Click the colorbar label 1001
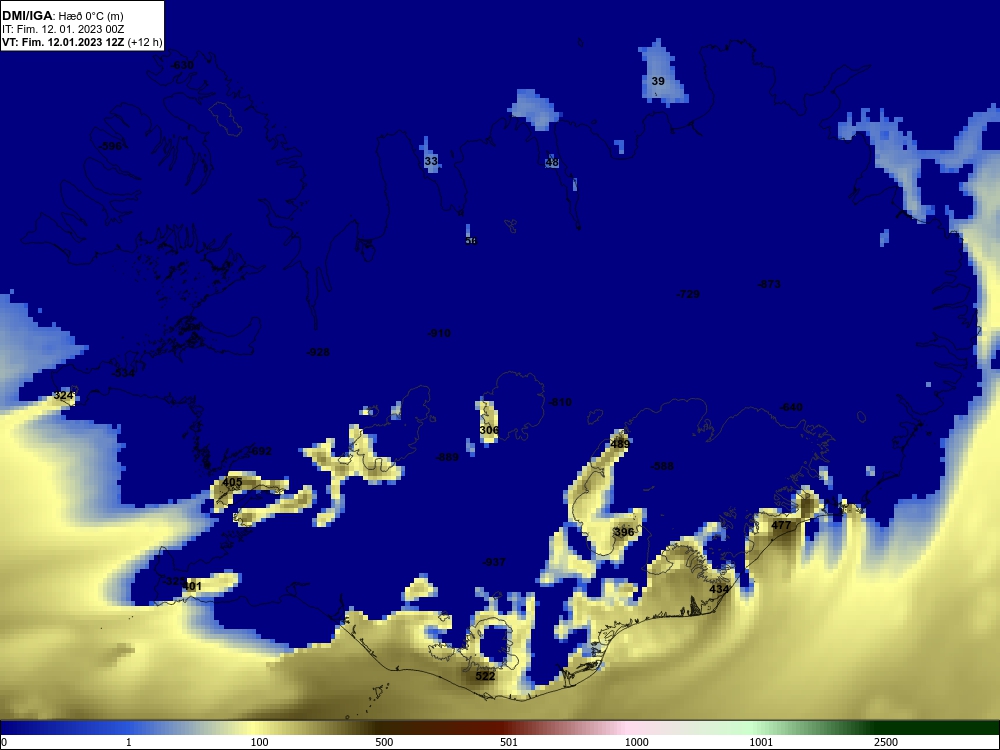This screenshot has height=750, width=1000. point(761,742)
